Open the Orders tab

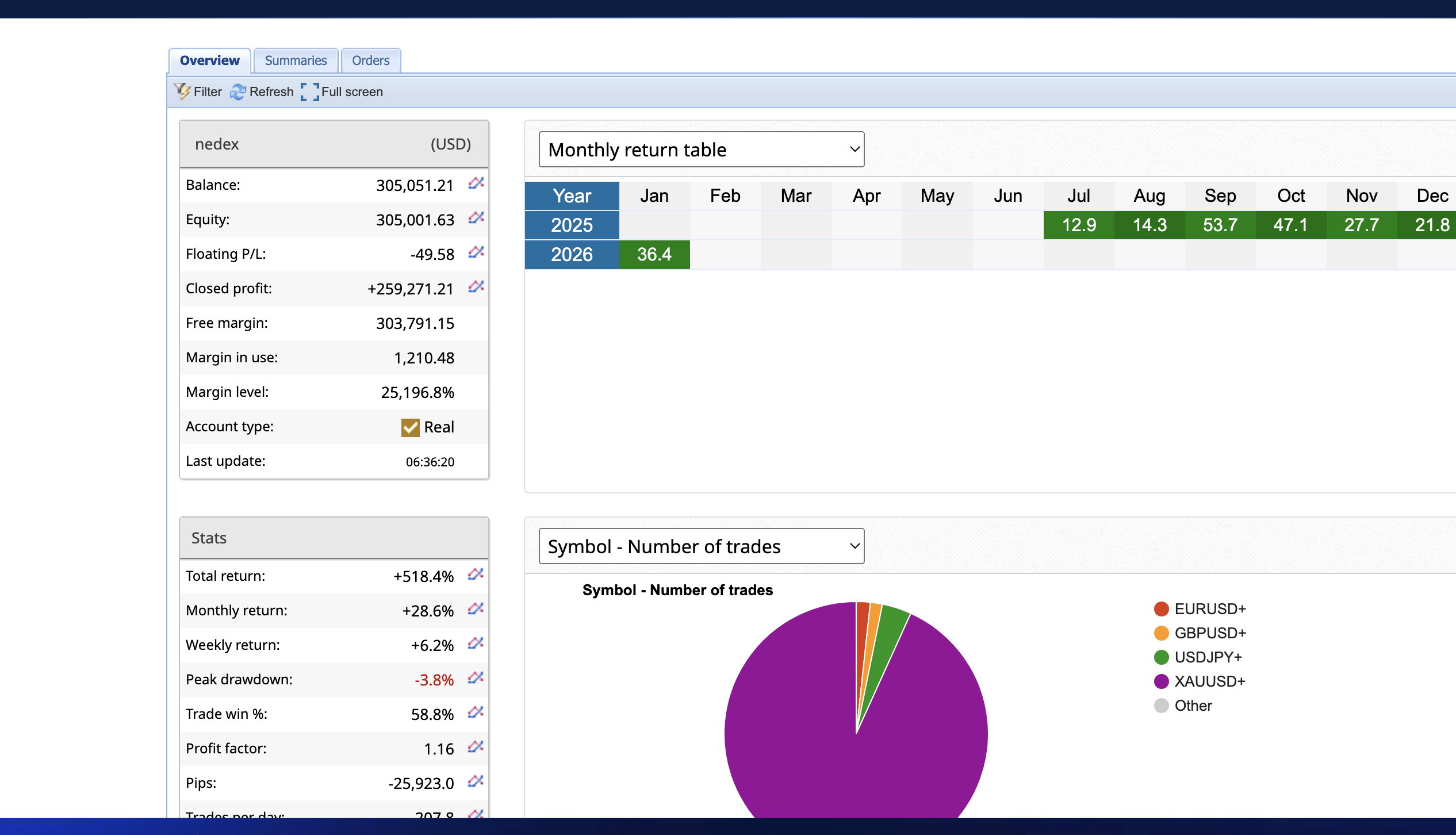(x=370, y=60)
